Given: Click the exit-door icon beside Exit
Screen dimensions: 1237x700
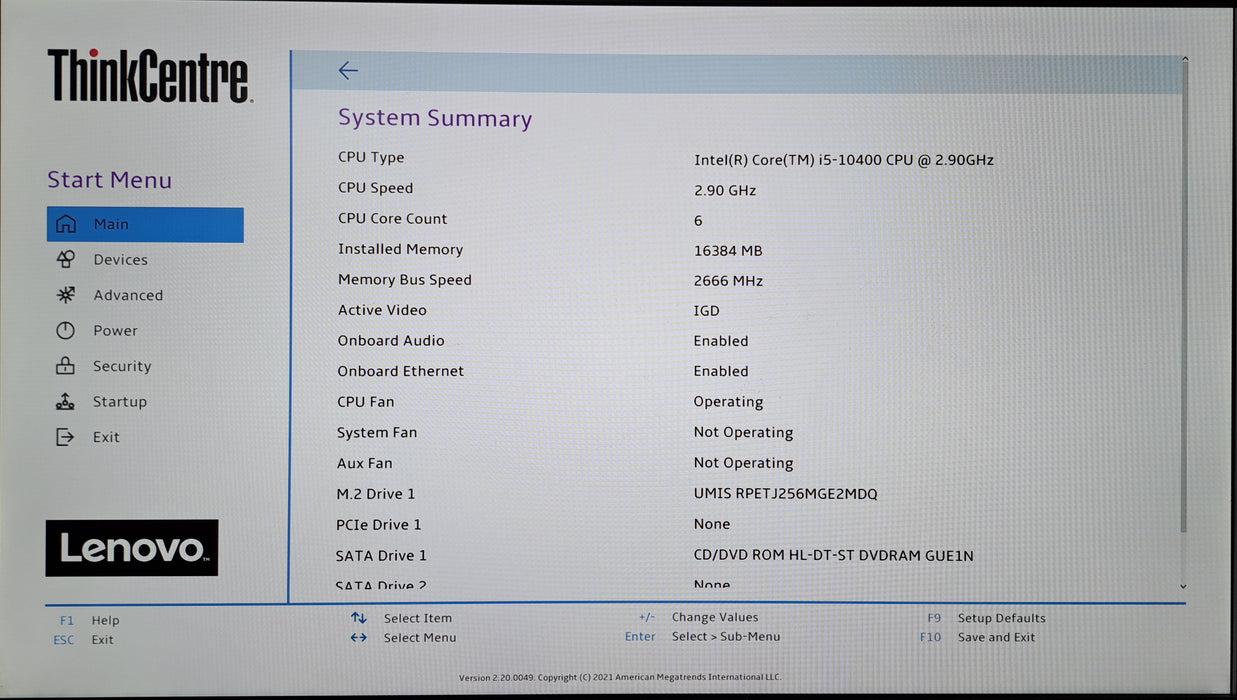Looking at the screenshot, I should coord(65,437).
